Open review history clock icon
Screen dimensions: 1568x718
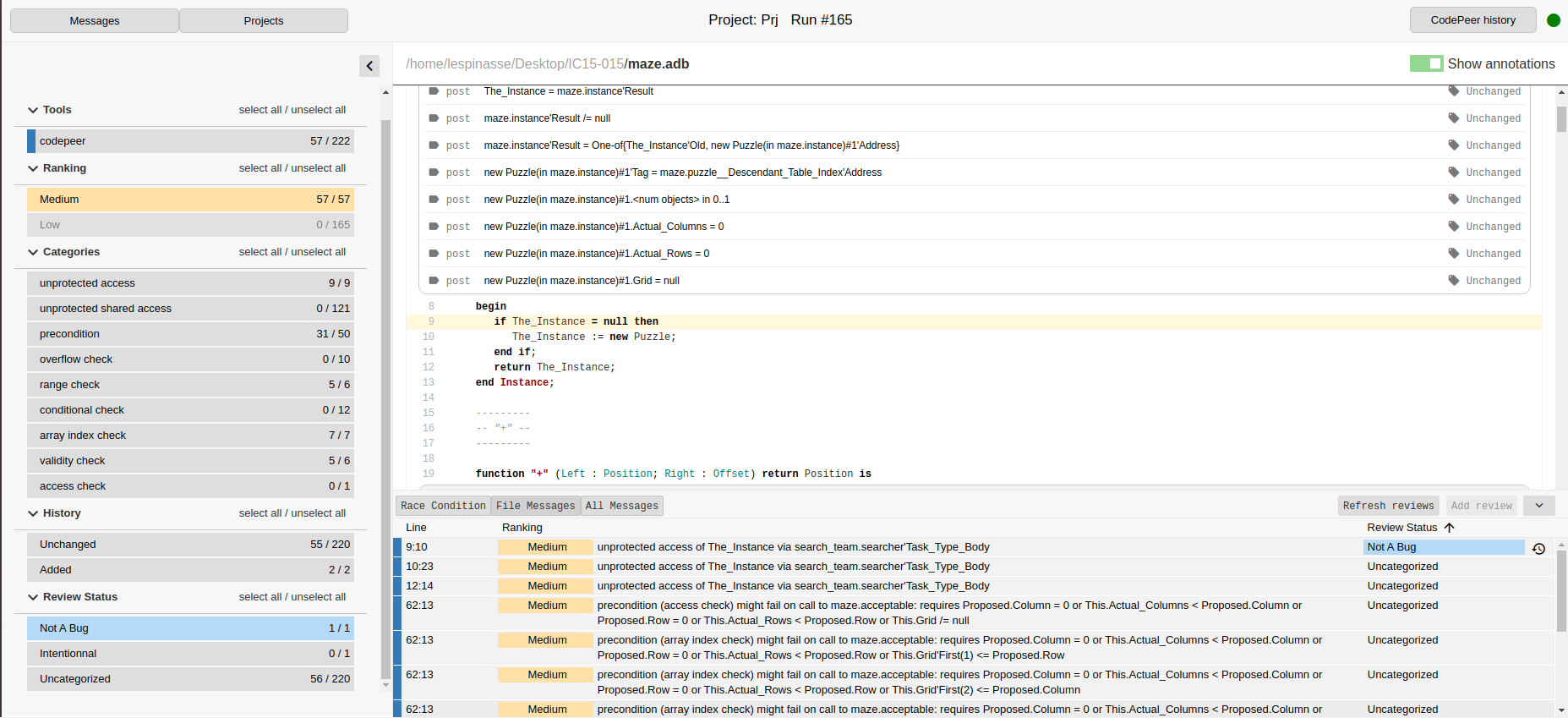pos(1538,549)
